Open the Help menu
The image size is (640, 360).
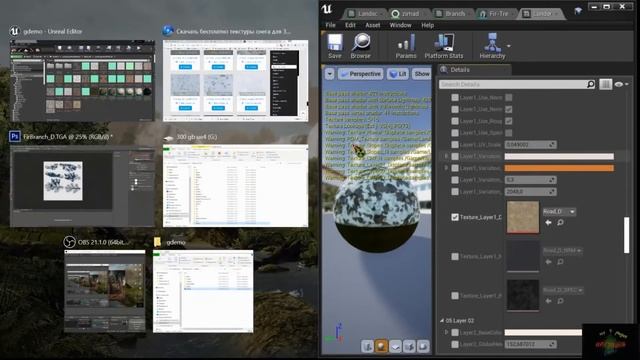click(x=427, y=25)
